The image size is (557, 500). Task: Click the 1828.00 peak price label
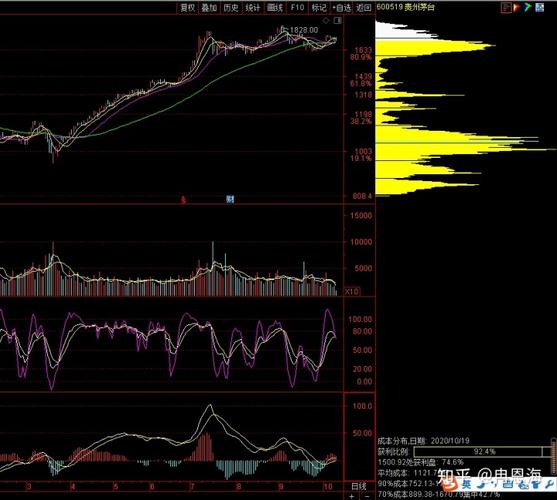point(304,30)
